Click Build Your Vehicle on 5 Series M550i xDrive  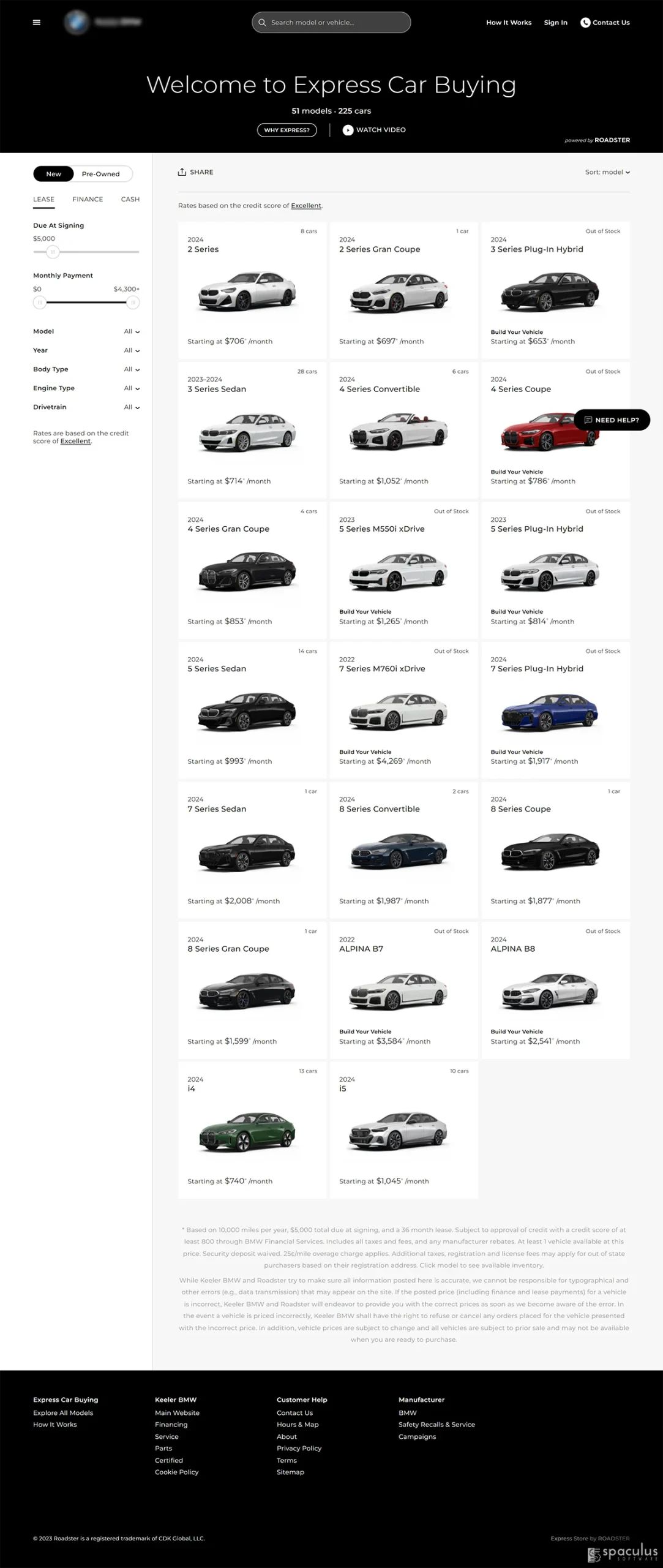[365, 612]
